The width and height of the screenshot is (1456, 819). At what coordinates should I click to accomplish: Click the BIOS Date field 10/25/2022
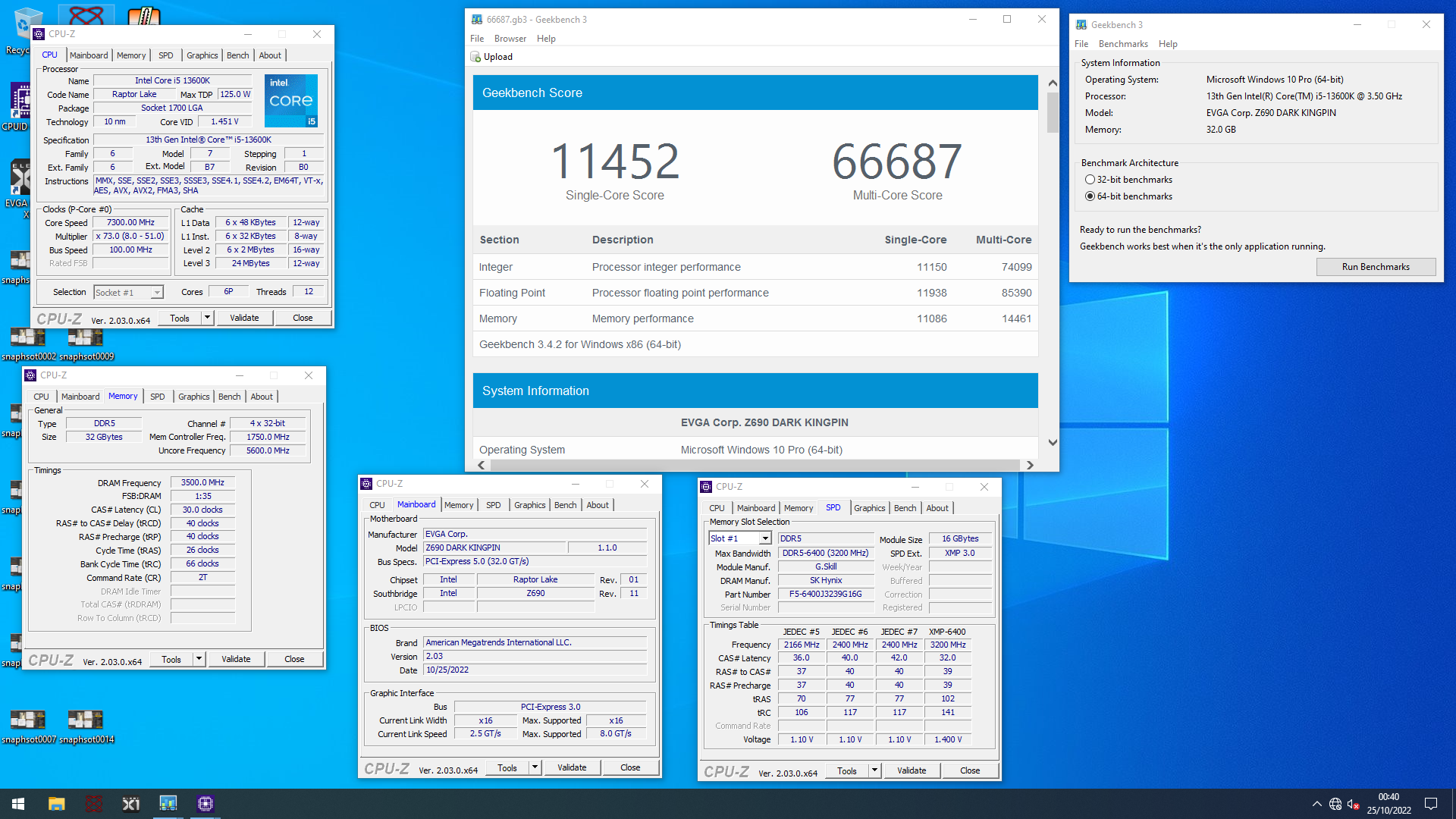tap(535, 670)
